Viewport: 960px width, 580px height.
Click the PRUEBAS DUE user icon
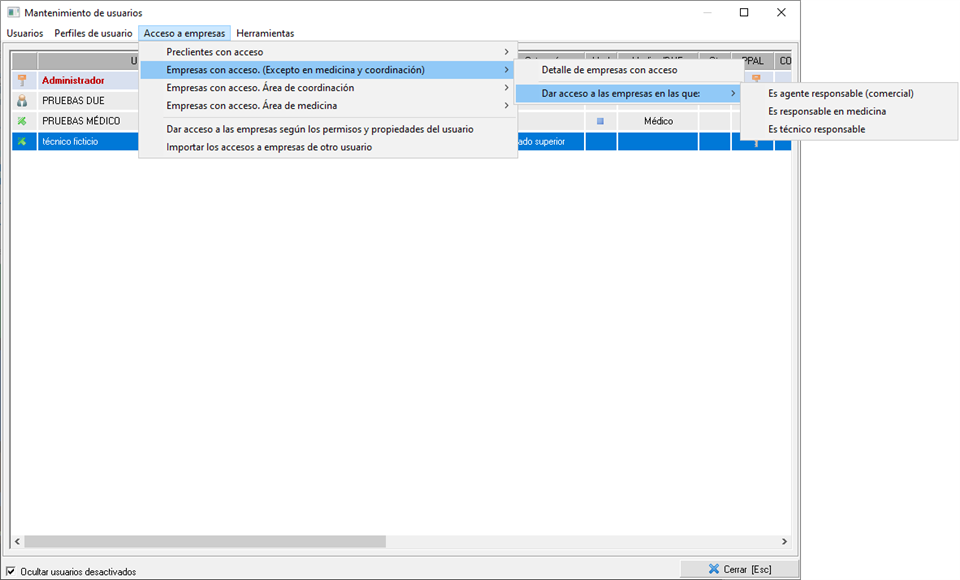pos(22,101)
